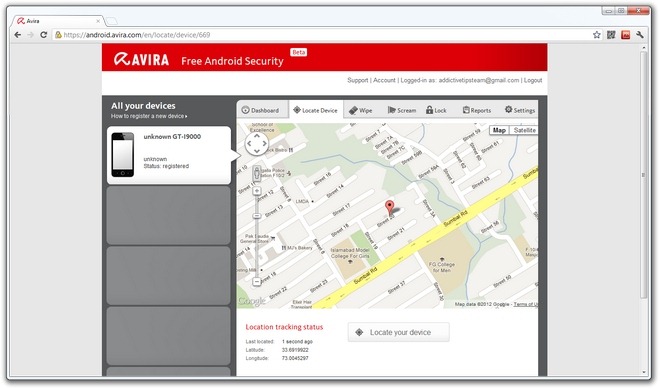This screenshot has height=389, width=660.
Task: Click the 'All your devices' heading
Action: pyautogui.click(x=143, y=106)
